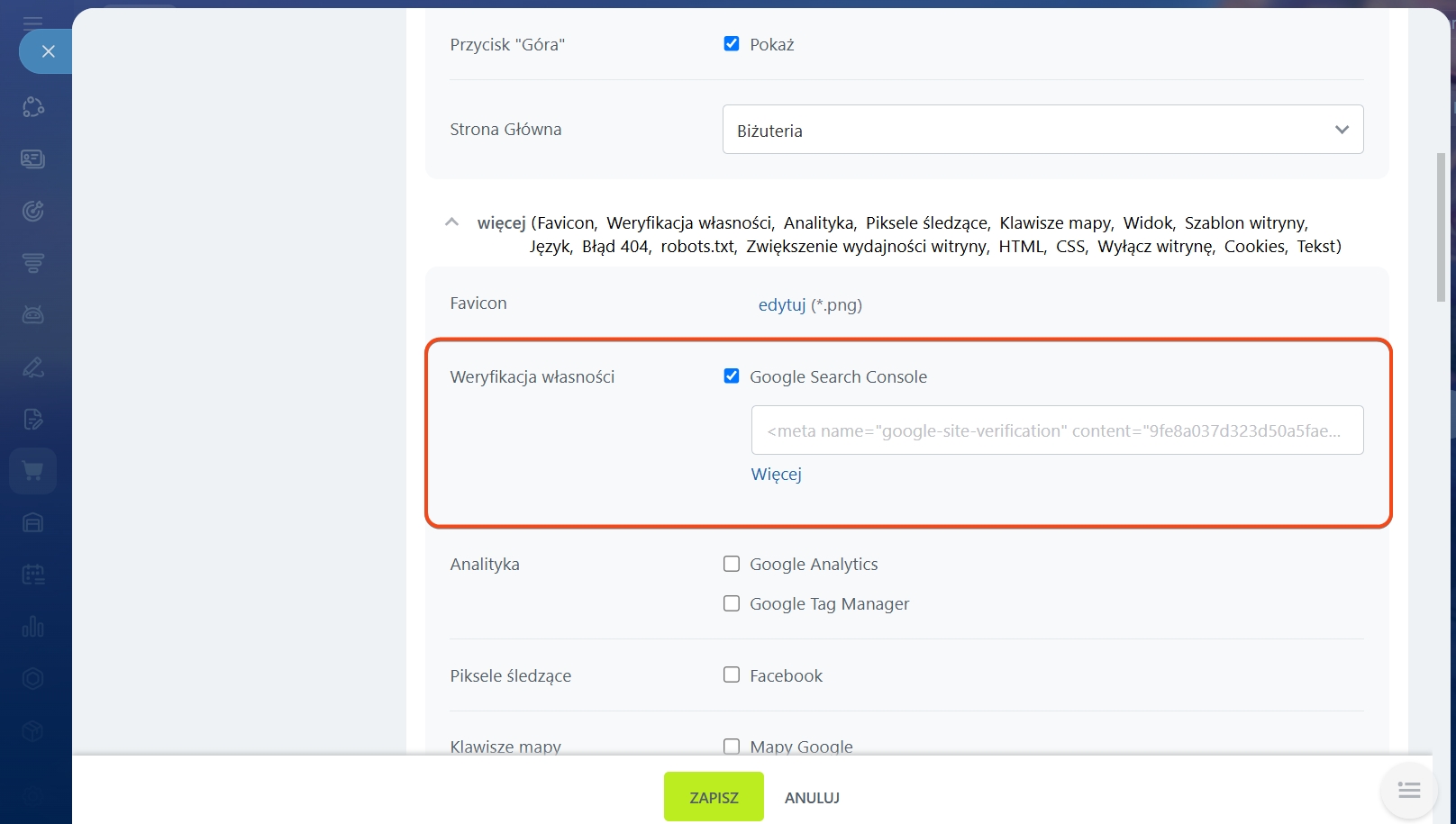
Task: Open the robot icon in sidebar
Action: [x=33, y=315]
